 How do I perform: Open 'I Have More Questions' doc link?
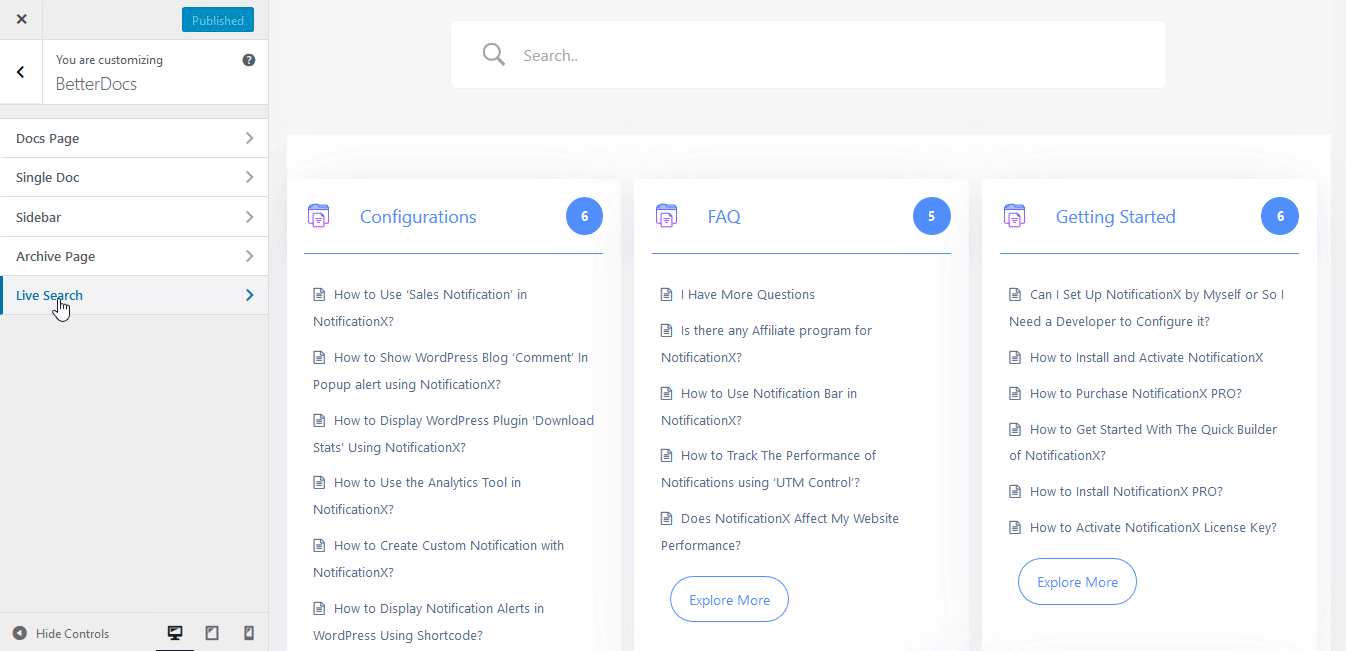748,294
